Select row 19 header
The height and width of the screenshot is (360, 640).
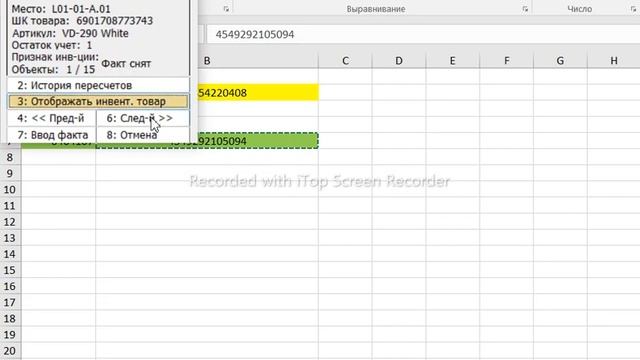[10, 335]
